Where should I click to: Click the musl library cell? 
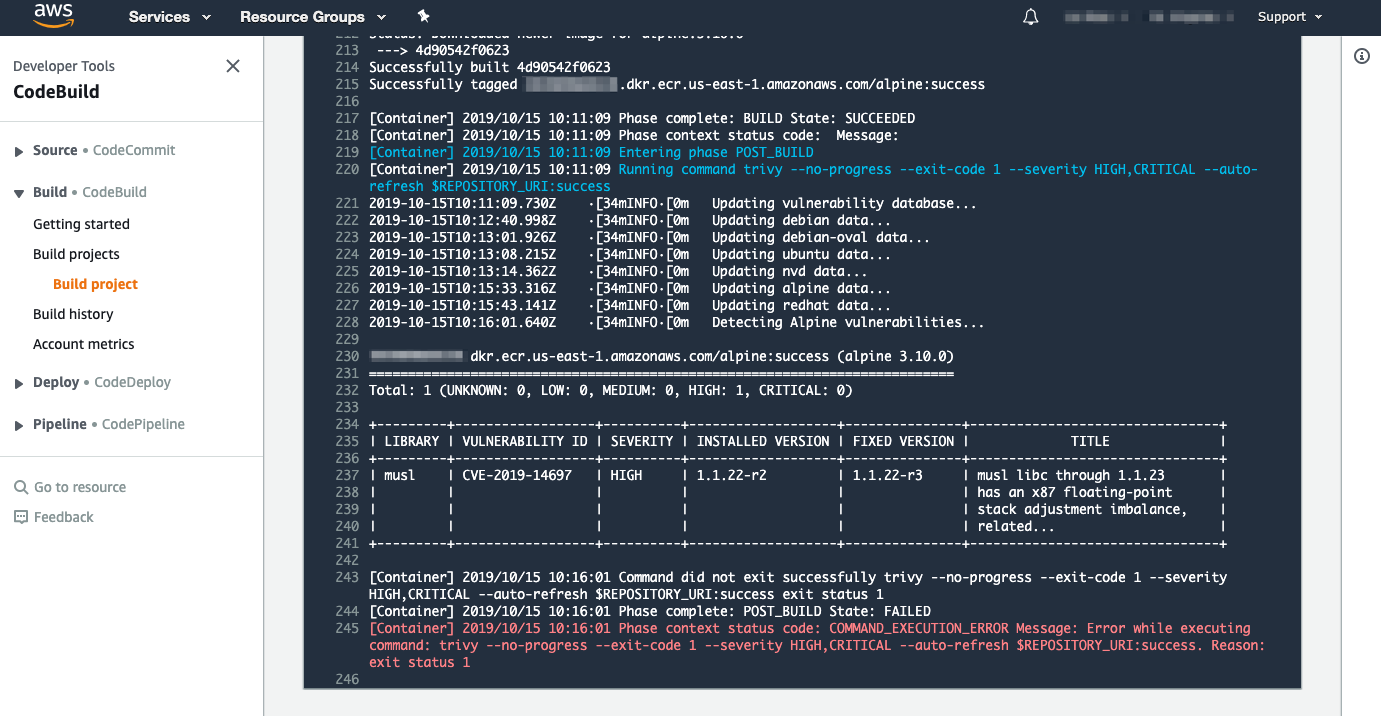[x=400, y=475]
